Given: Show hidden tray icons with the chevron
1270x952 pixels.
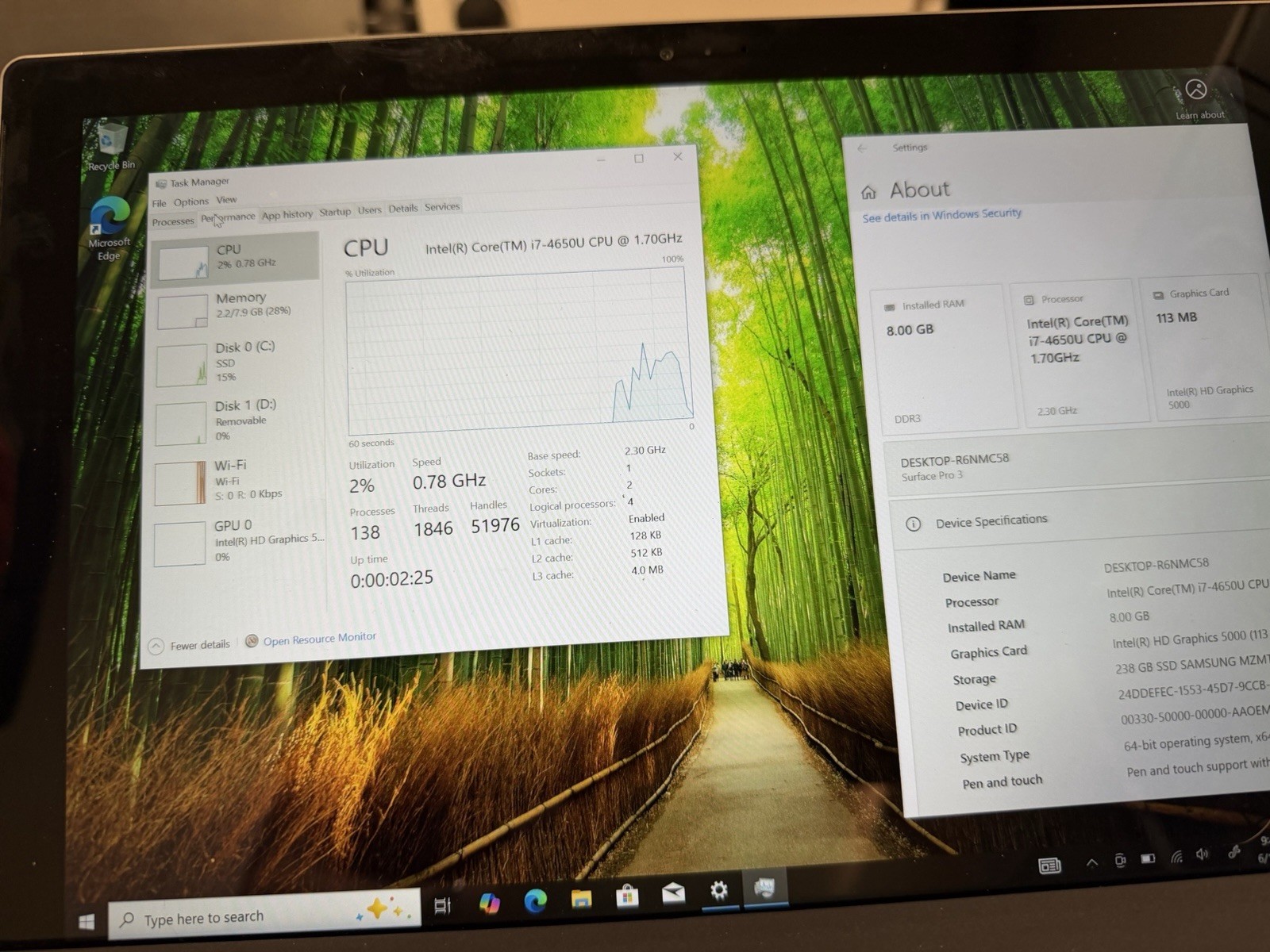Looking at the screenshot, I should (x=1092, y=862).
